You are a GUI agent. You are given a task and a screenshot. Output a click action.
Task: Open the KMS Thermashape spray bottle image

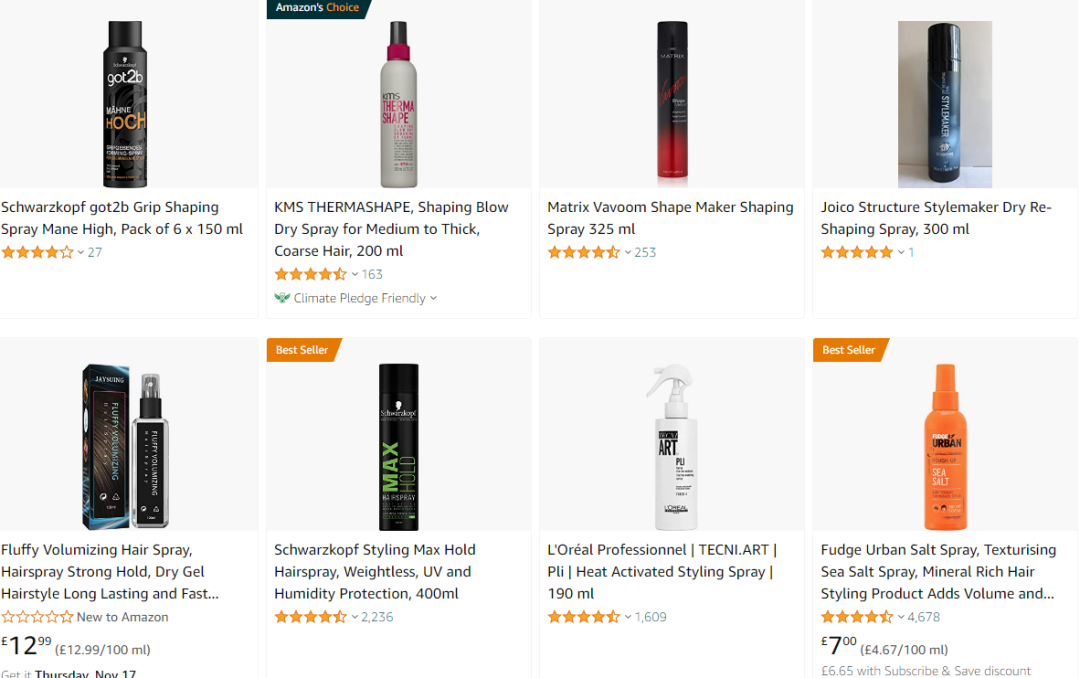click(398, 104)
